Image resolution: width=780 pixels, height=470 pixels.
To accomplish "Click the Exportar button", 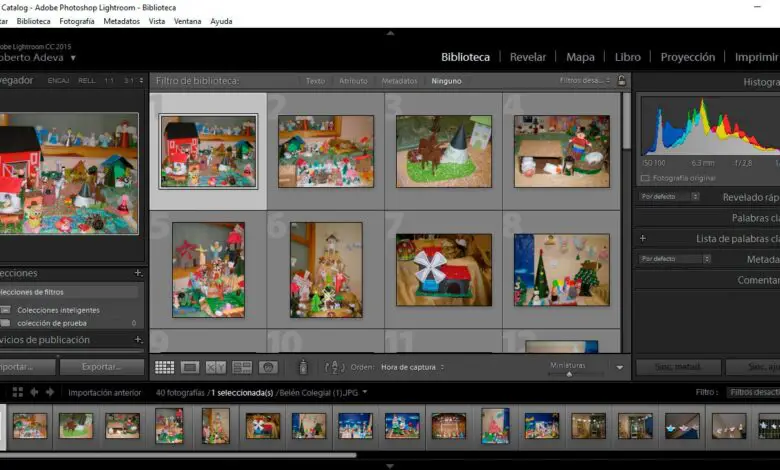I will (101, 367).
